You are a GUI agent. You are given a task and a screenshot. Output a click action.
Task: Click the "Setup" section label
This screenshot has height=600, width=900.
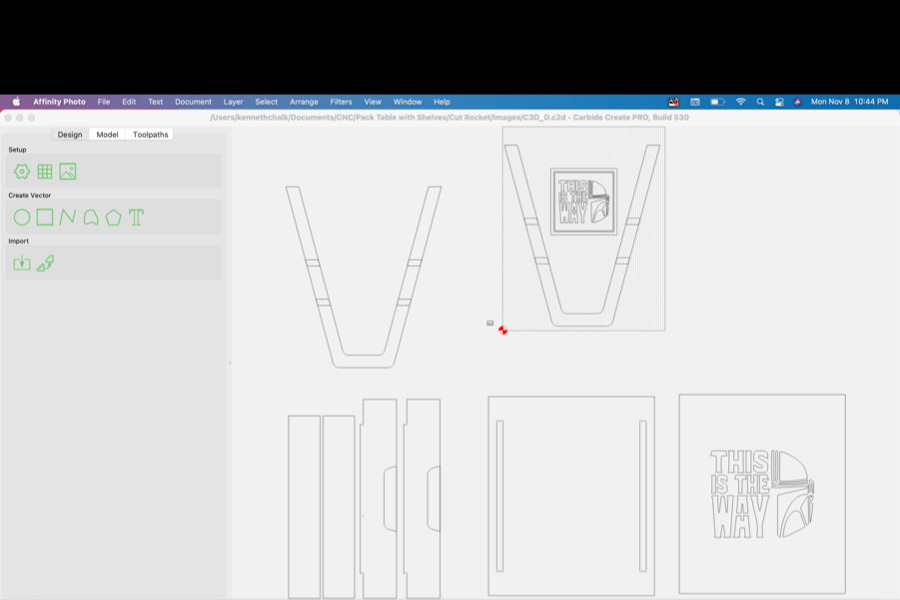(x=17, y=149)
